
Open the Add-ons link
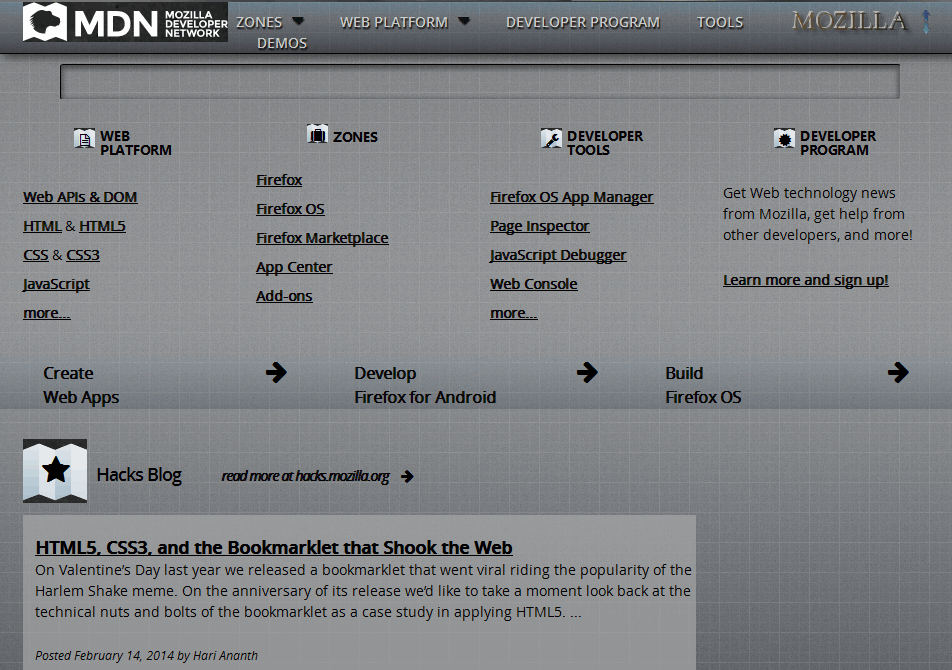tap(284, 296)
